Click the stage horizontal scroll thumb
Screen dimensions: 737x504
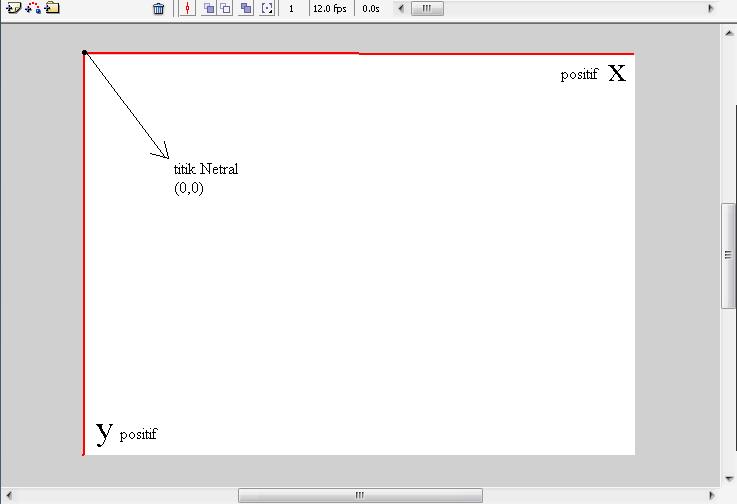click(x=360, y=495)
